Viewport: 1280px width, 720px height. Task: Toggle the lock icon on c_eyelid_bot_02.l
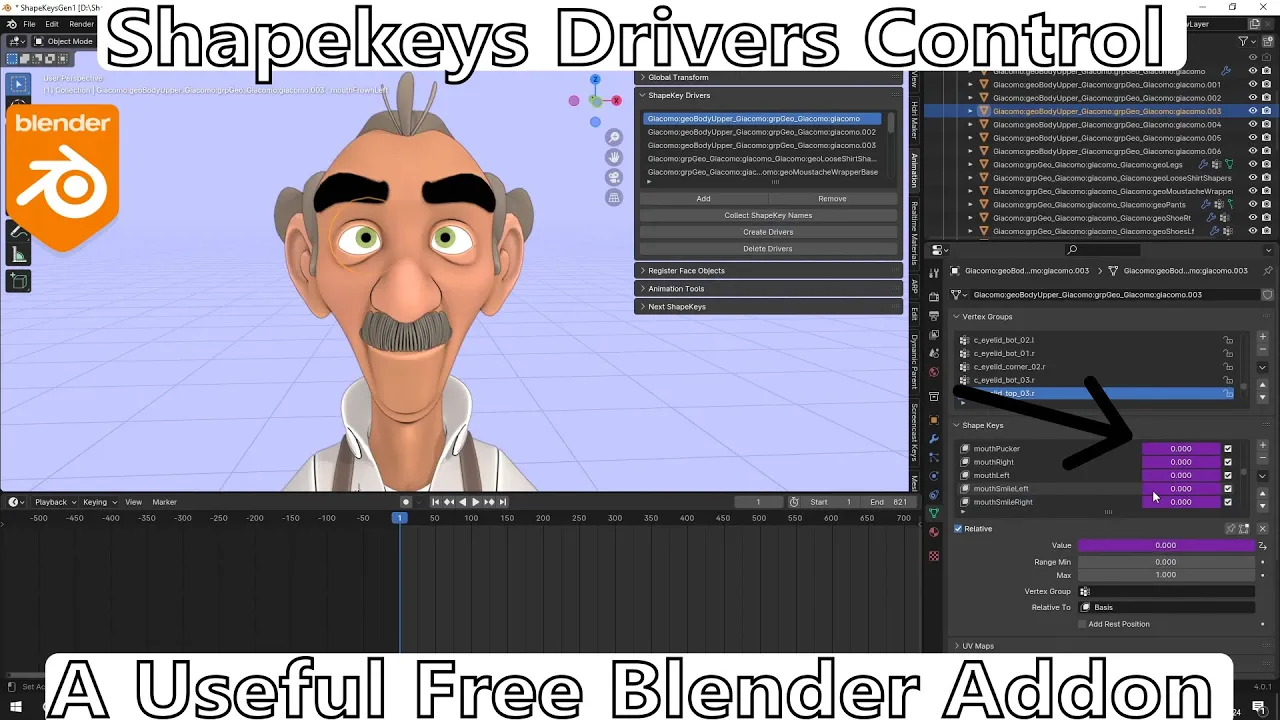pyautogui.click(x=1228, y=340)
